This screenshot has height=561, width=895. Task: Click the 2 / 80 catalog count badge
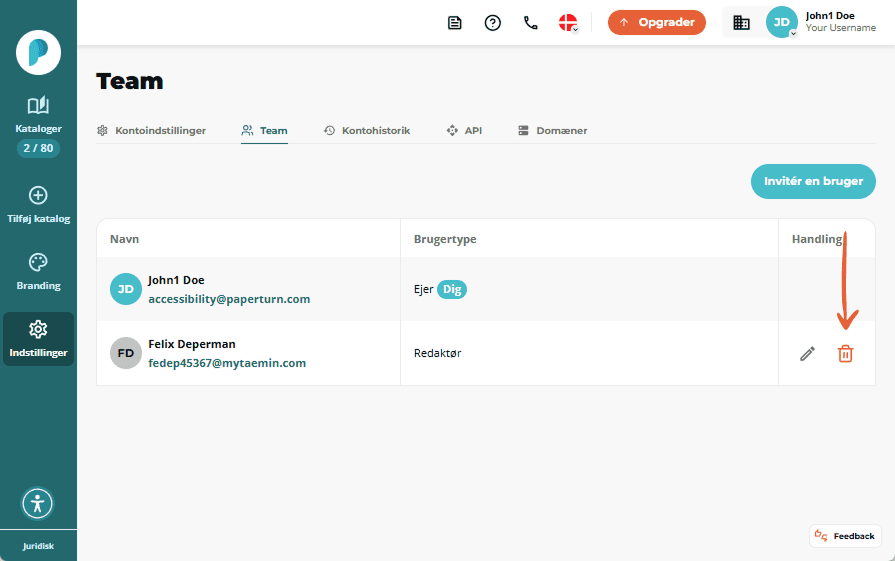tap(38, 148)
